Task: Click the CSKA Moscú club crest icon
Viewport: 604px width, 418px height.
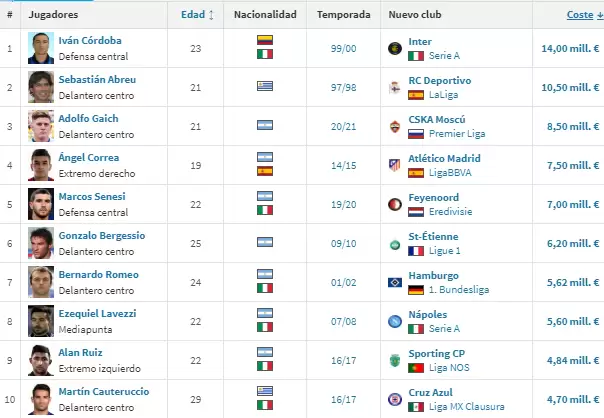Action: pos(395,125)
